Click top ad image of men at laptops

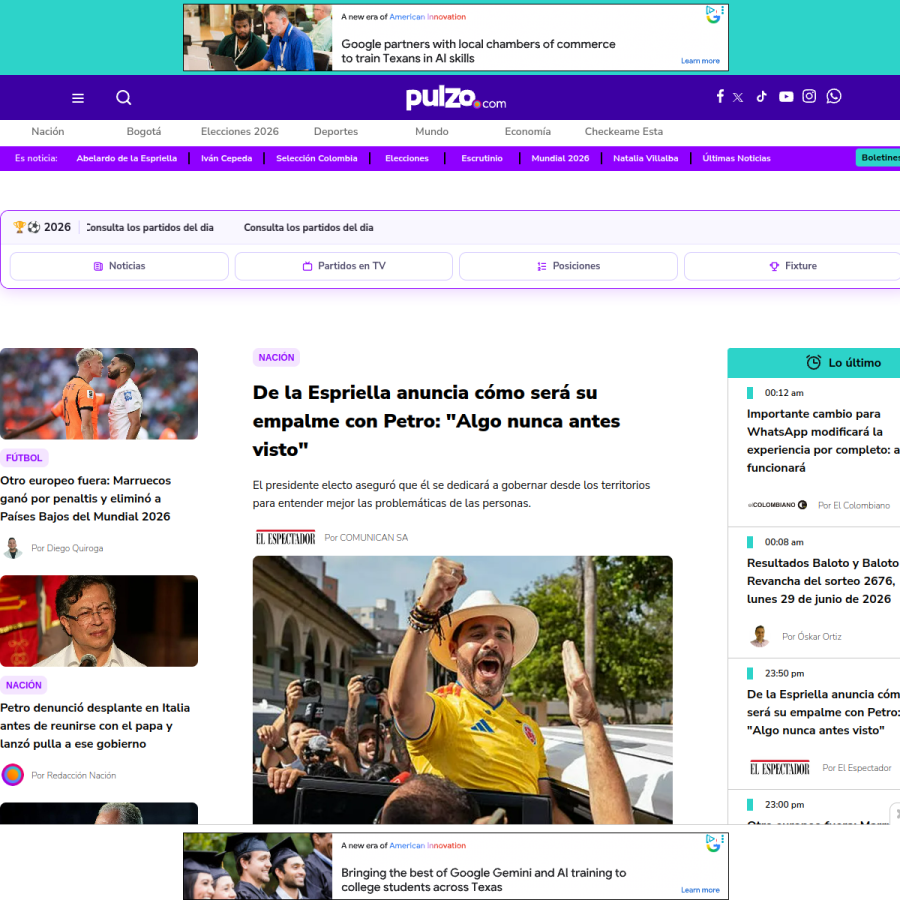click(x=258, y=38)
